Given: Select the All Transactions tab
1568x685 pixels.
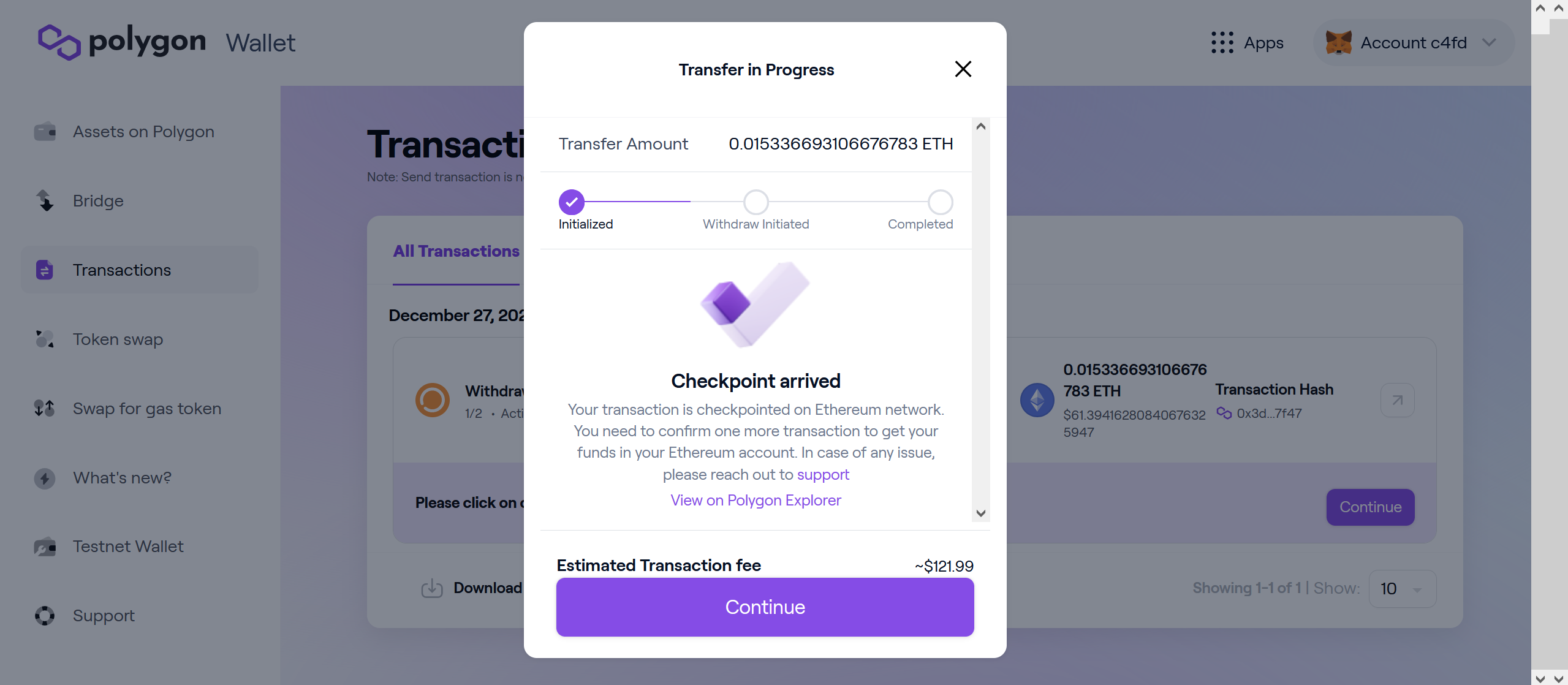Looking at the screenshot, I should (x=456, y=251).
